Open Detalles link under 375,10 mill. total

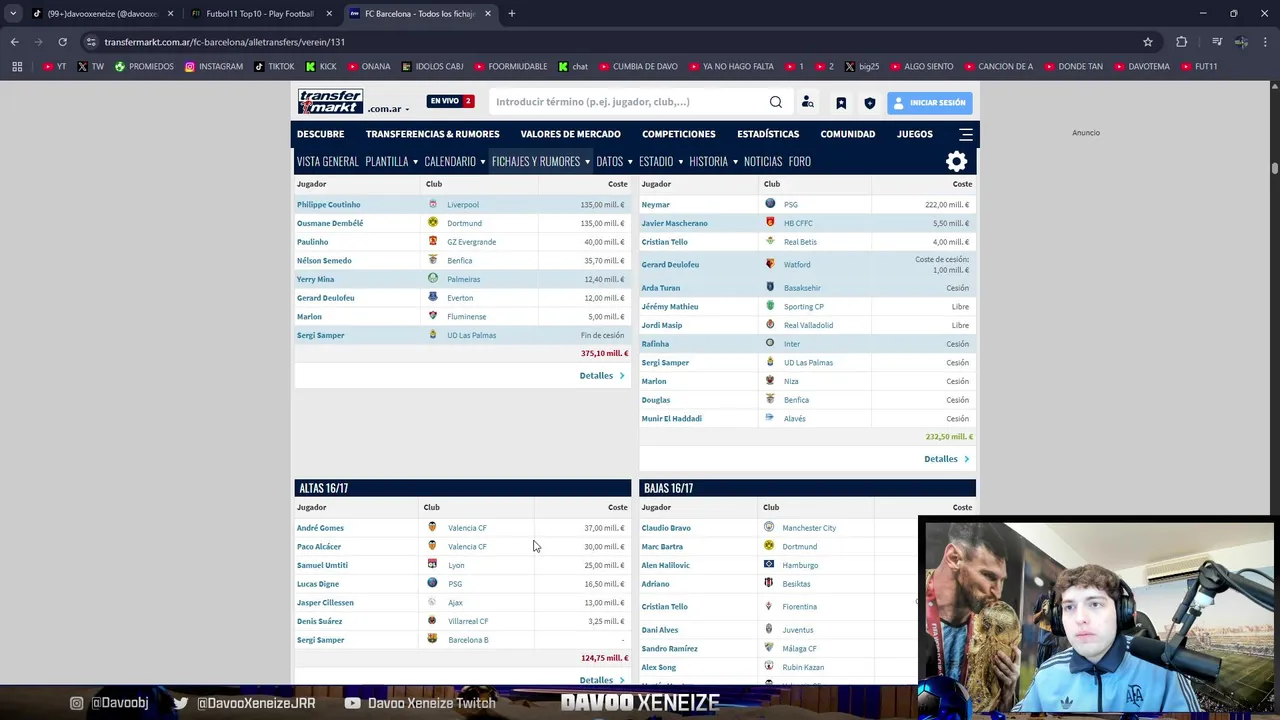pyautogui.click(x=602, y=376)
